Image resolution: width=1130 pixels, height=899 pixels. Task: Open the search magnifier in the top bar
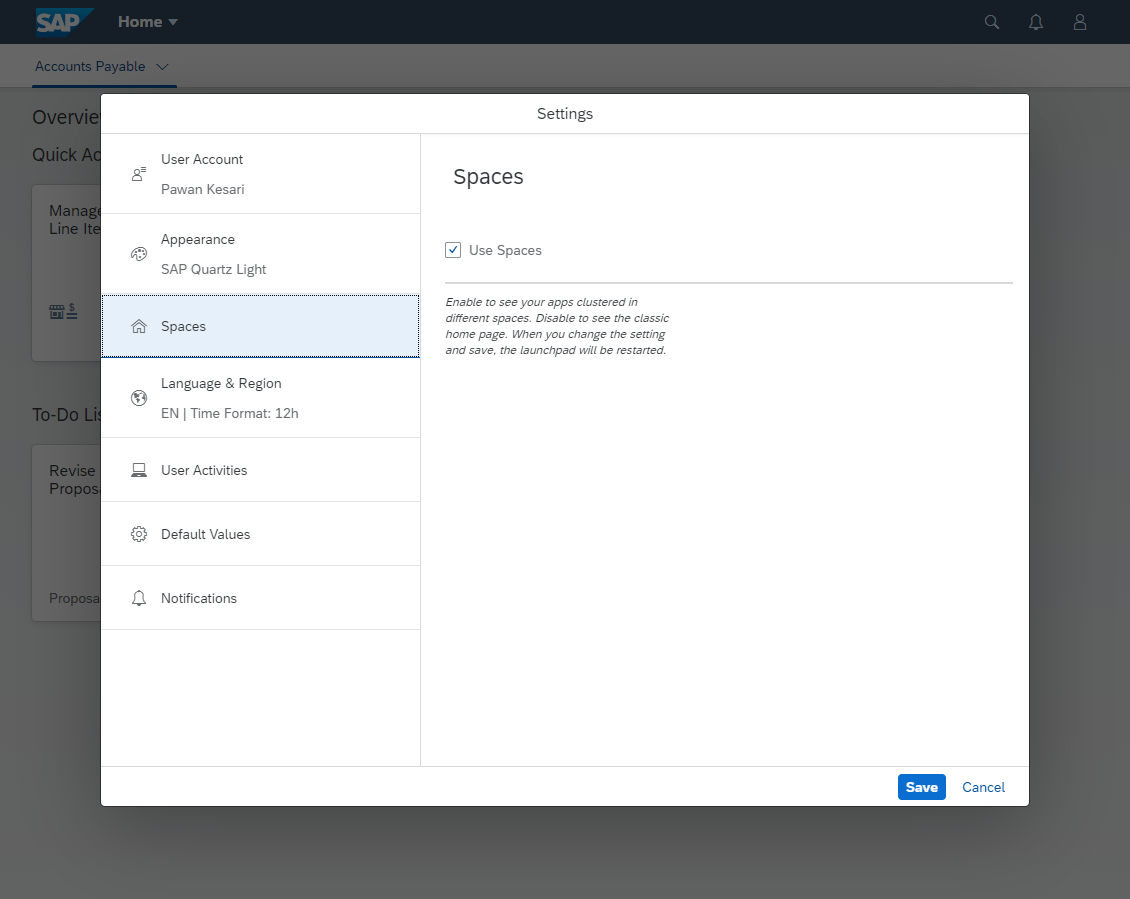click(x=991, y=21)
